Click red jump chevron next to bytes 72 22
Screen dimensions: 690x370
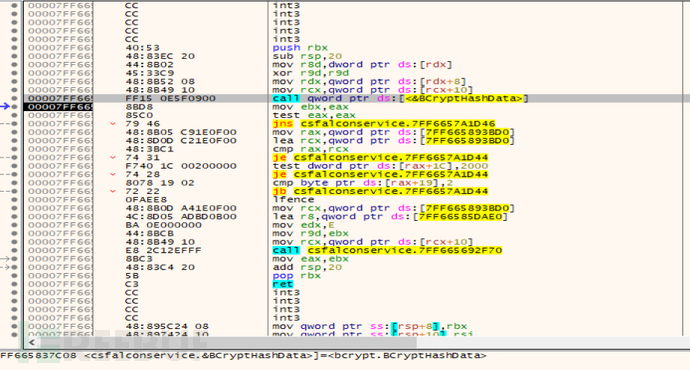click(x=113, y=191)
